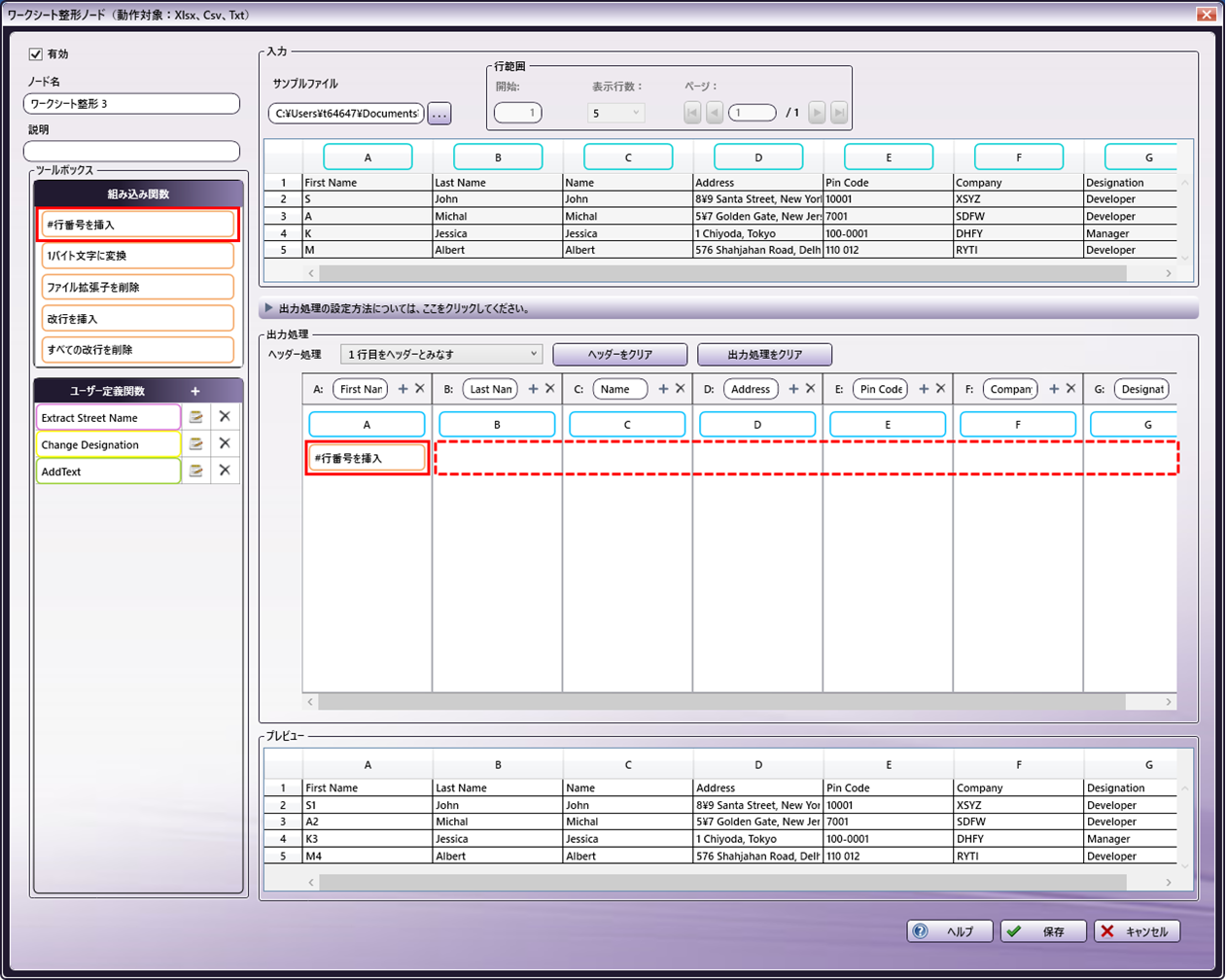Go to next page icon

pyautogui.click(x=817, y=113)
